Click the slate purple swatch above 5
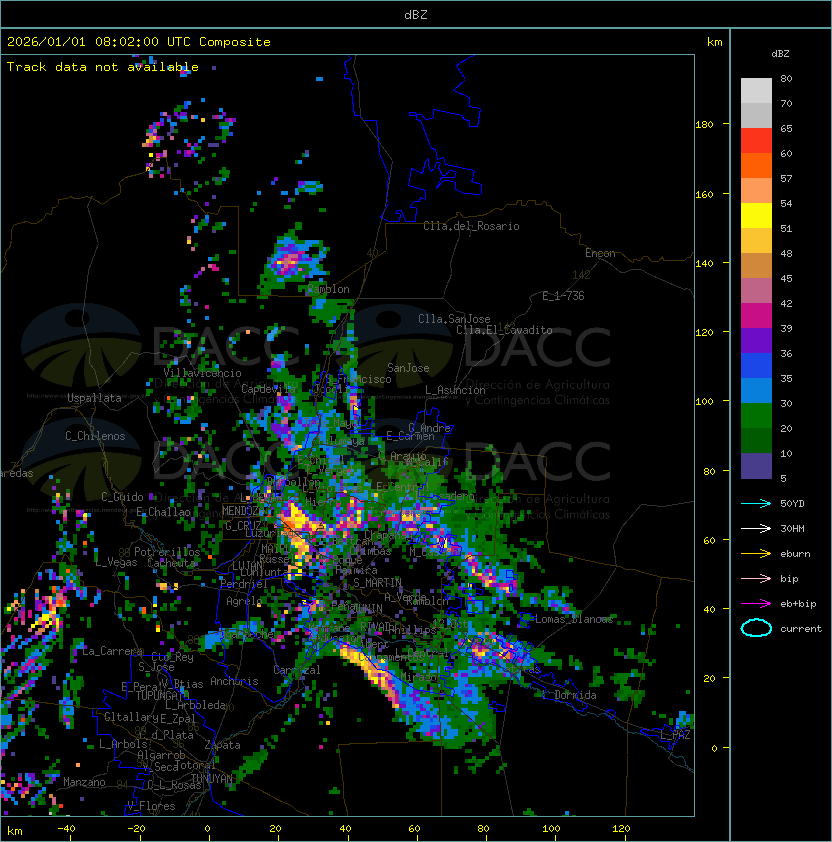Image resolution: width=832 pixels, height=842 pixels. click(756, 466)
